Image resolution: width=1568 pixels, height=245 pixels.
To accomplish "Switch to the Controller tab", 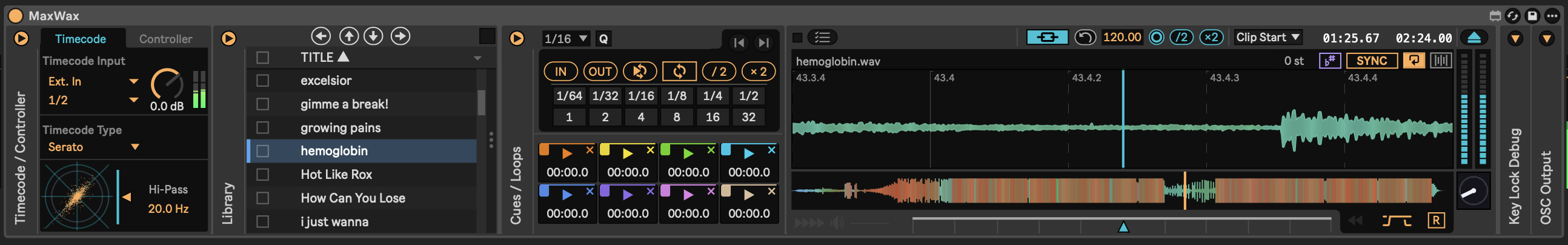I will 165,38.
